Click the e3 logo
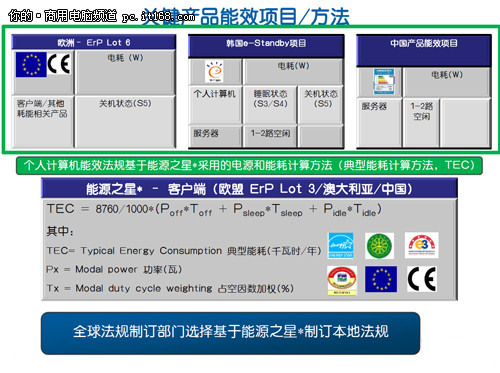 tap(422, 245)
